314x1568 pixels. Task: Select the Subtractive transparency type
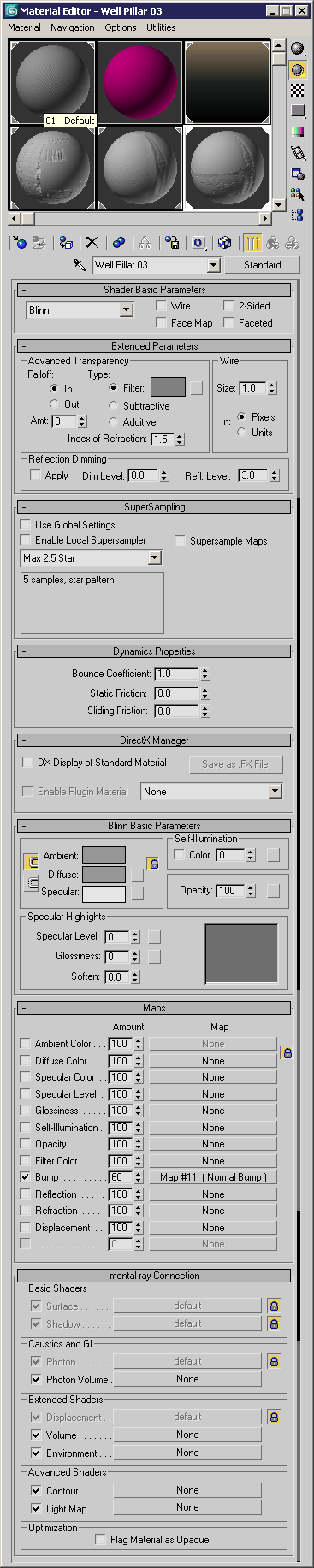point(113,405)
